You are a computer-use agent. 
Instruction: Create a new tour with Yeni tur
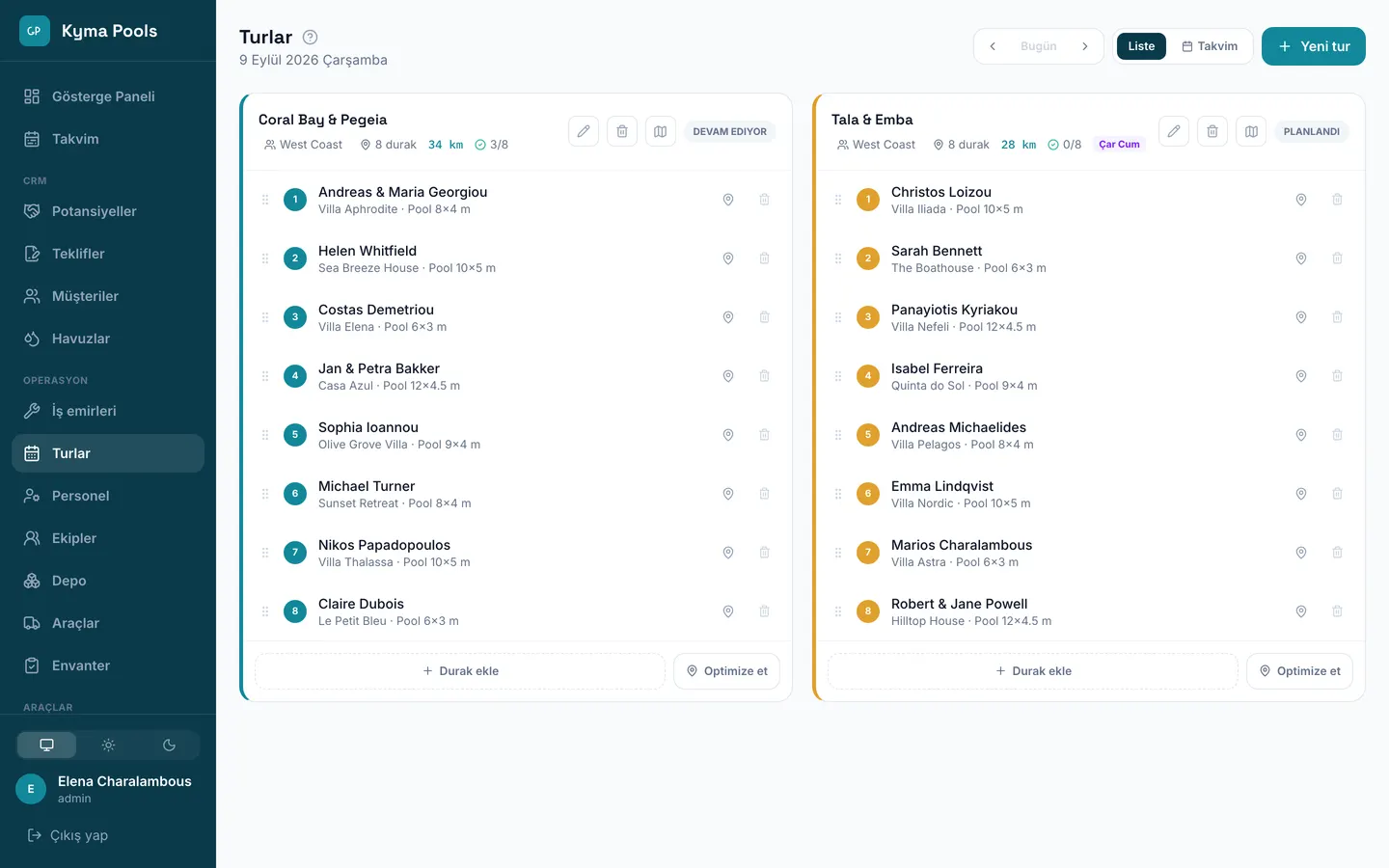[1314, 46]
